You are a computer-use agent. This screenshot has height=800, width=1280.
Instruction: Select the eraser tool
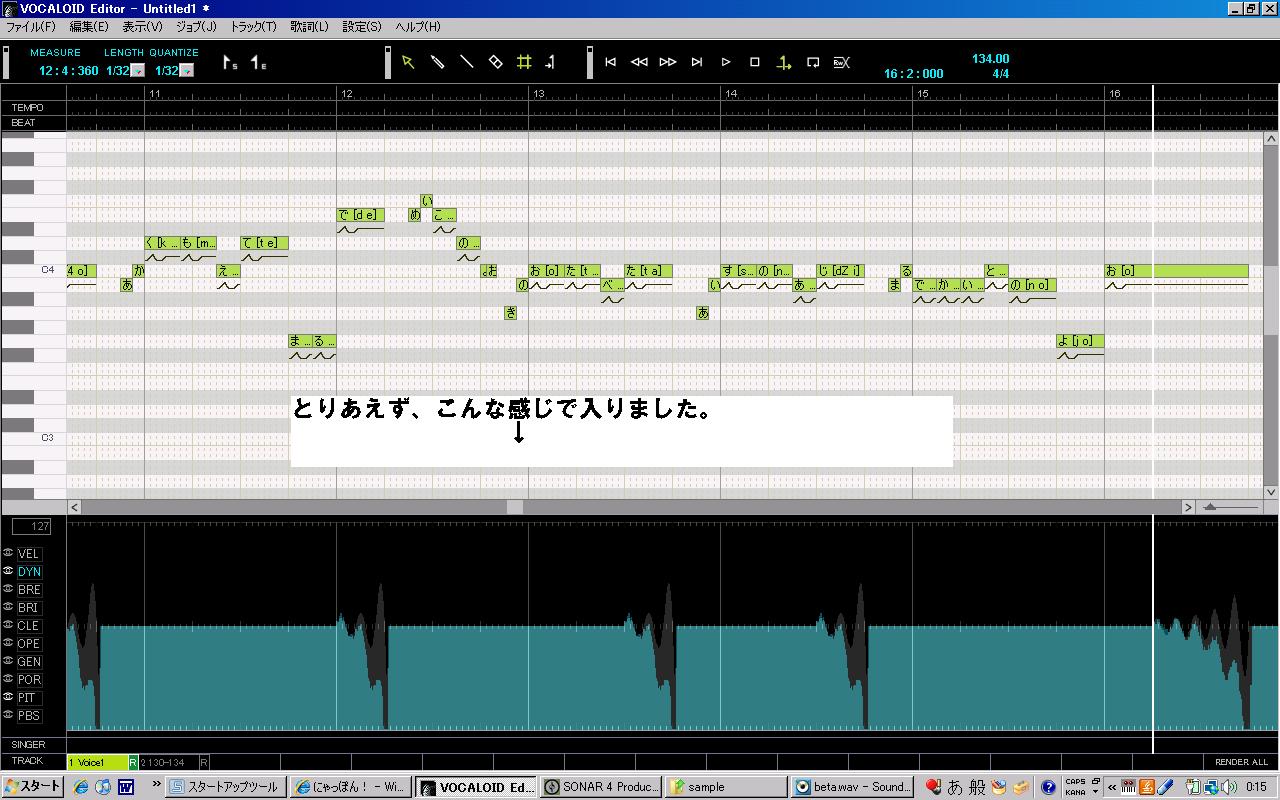[495, 62]
